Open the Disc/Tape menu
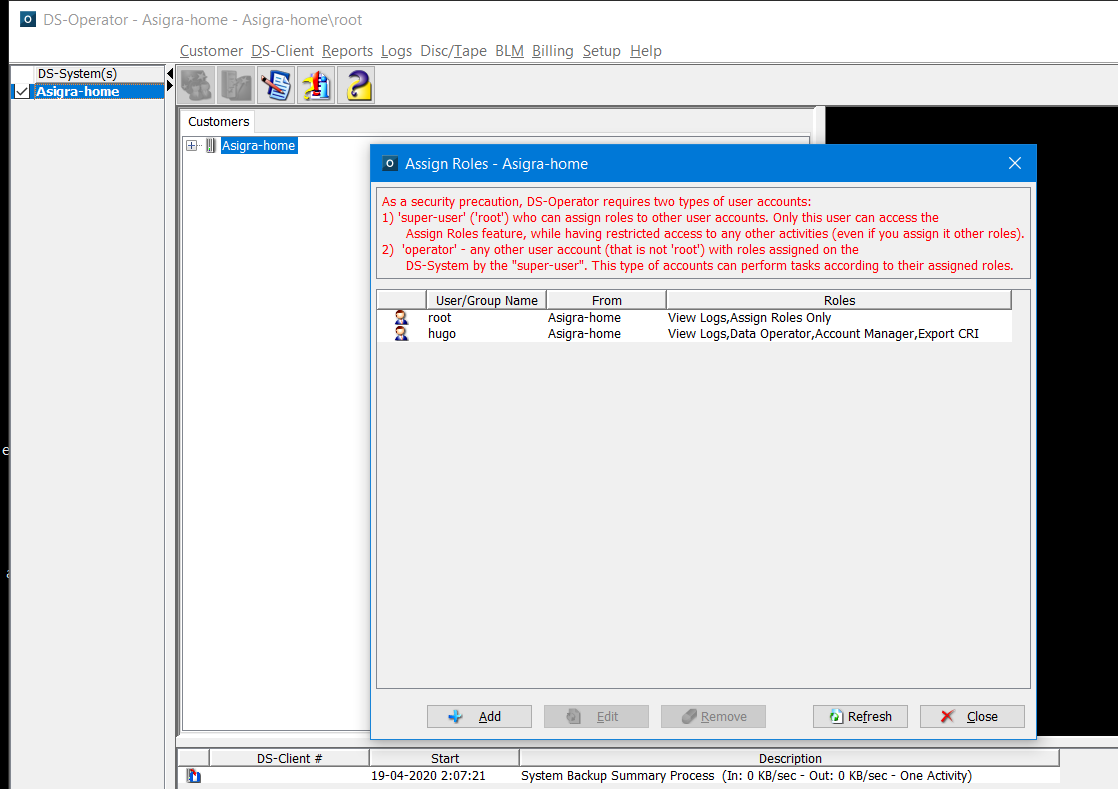Viewport: 1118px width, 789px height. tap(453, 51)
